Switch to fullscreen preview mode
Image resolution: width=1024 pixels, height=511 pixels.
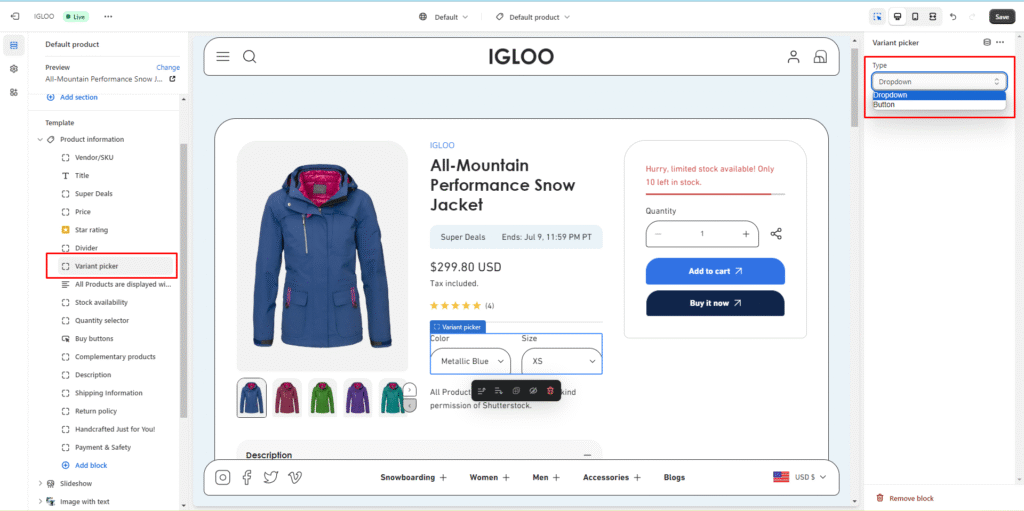(932, 17)
